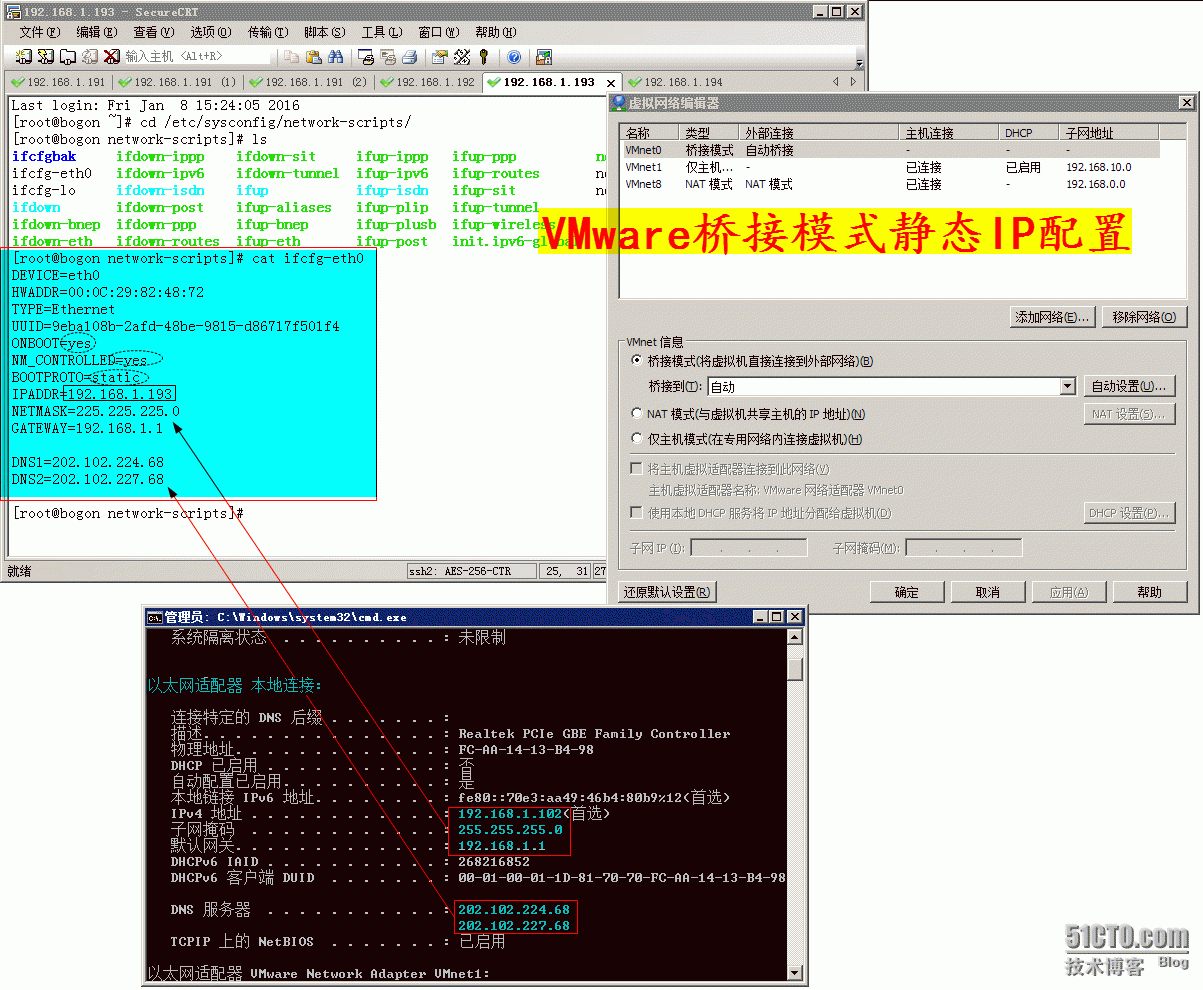Click the cmd window scroll-down arrow
Screen dimensions: 1203x990
796,972
